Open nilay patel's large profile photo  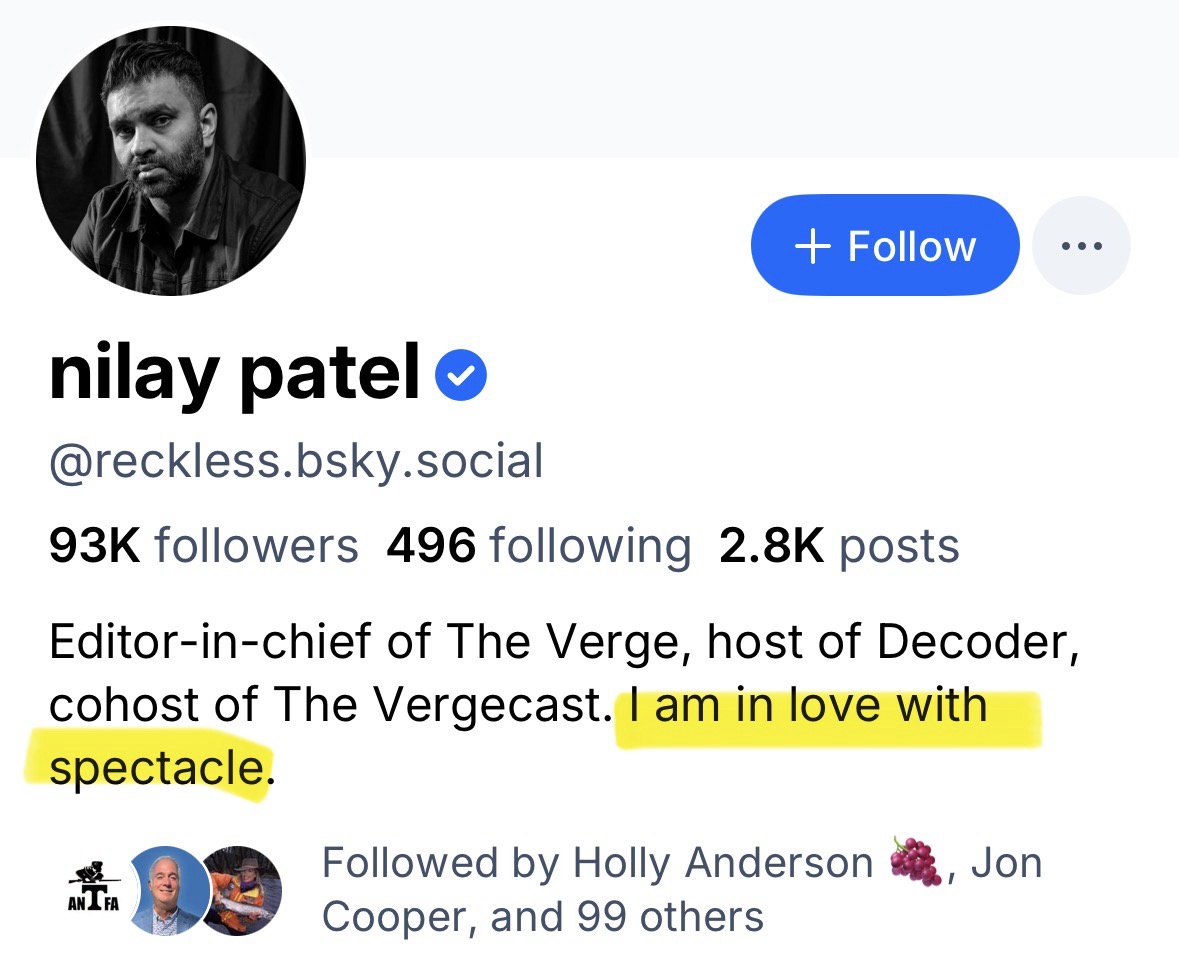pos(171,161)
